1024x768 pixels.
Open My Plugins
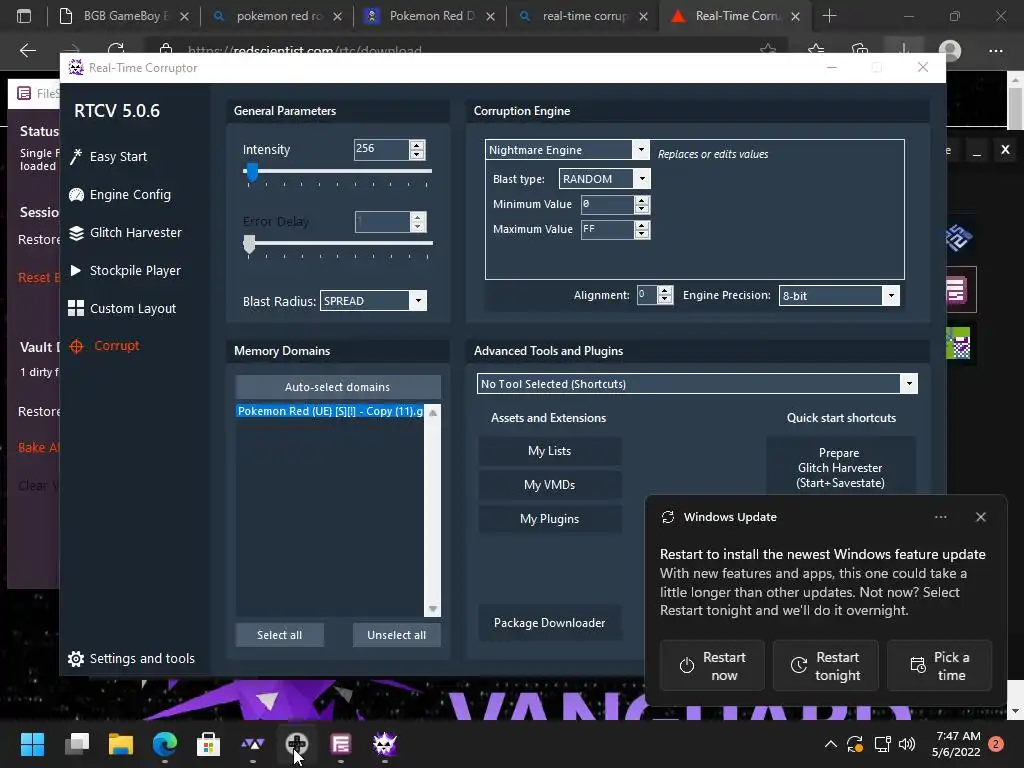tap(550, 519)
